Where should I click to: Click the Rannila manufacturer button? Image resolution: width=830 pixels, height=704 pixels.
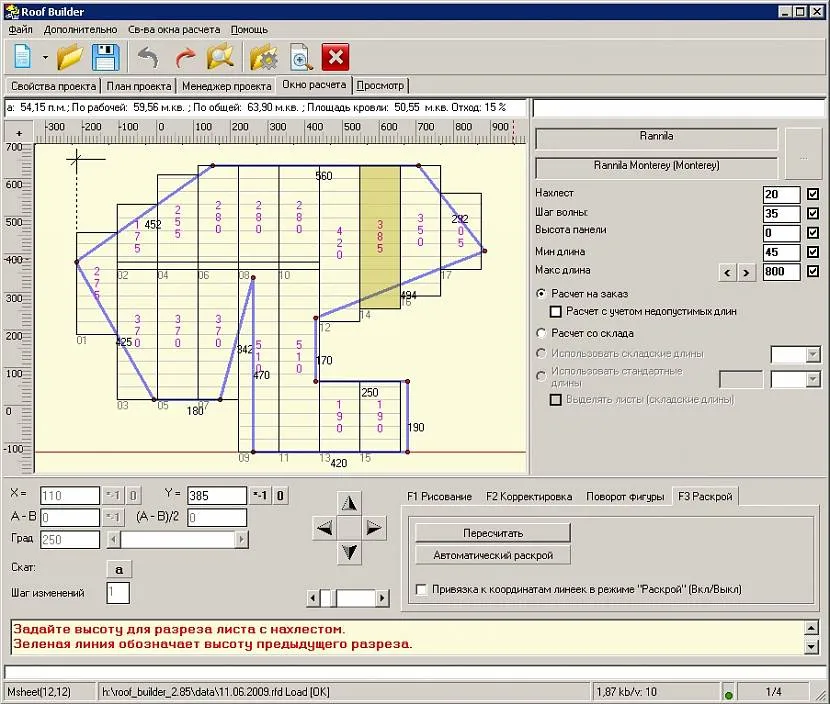pyautogui.click(x=656, y=137)
